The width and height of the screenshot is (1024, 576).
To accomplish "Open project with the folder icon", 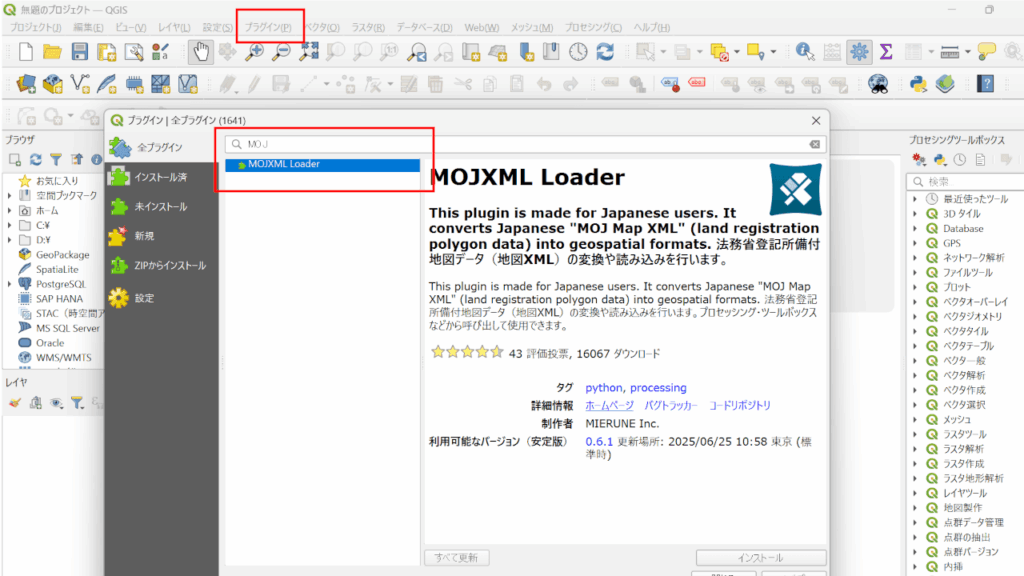I will [52, 52].
